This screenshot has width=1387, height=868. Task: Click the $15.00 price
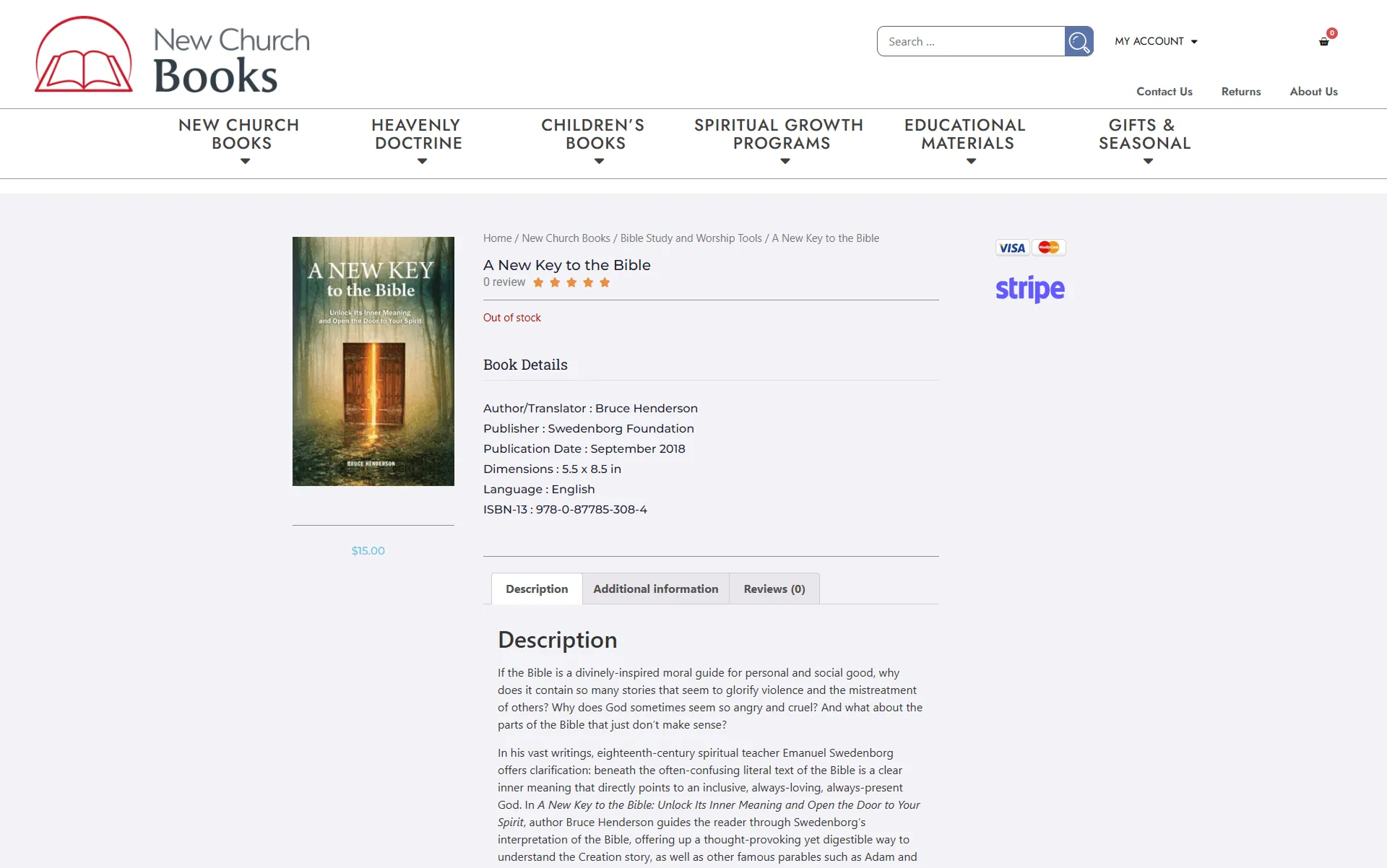tap(368, 551)
